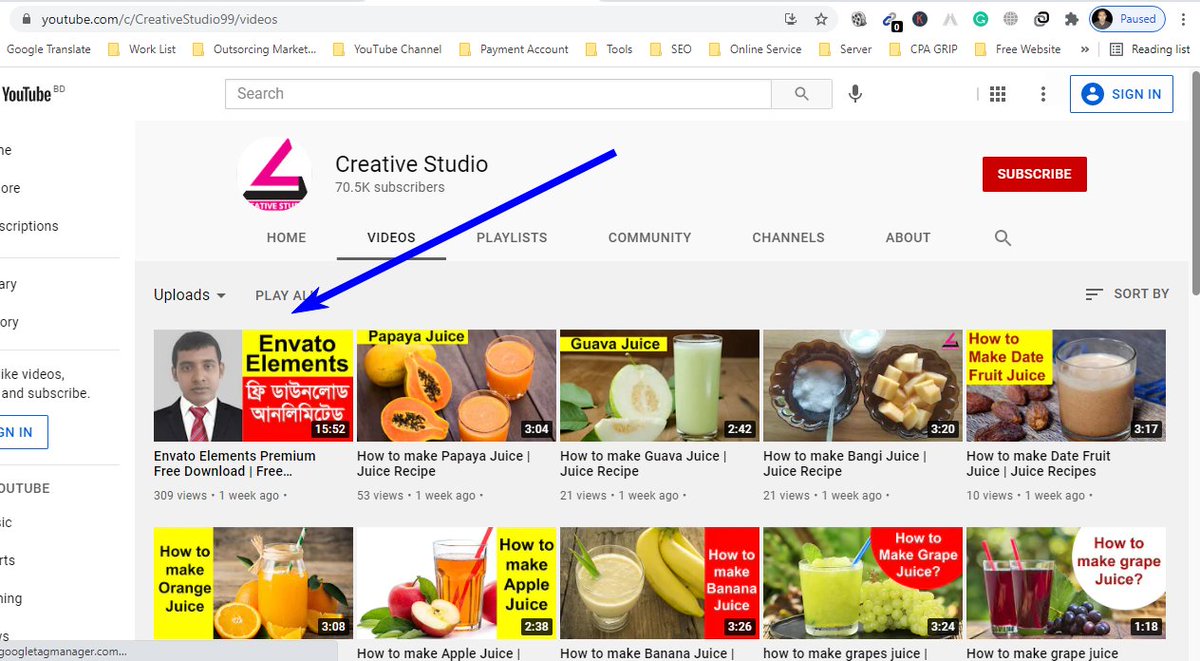Click the browser address bar URL
1200x661 pixels.
(160, 19)
